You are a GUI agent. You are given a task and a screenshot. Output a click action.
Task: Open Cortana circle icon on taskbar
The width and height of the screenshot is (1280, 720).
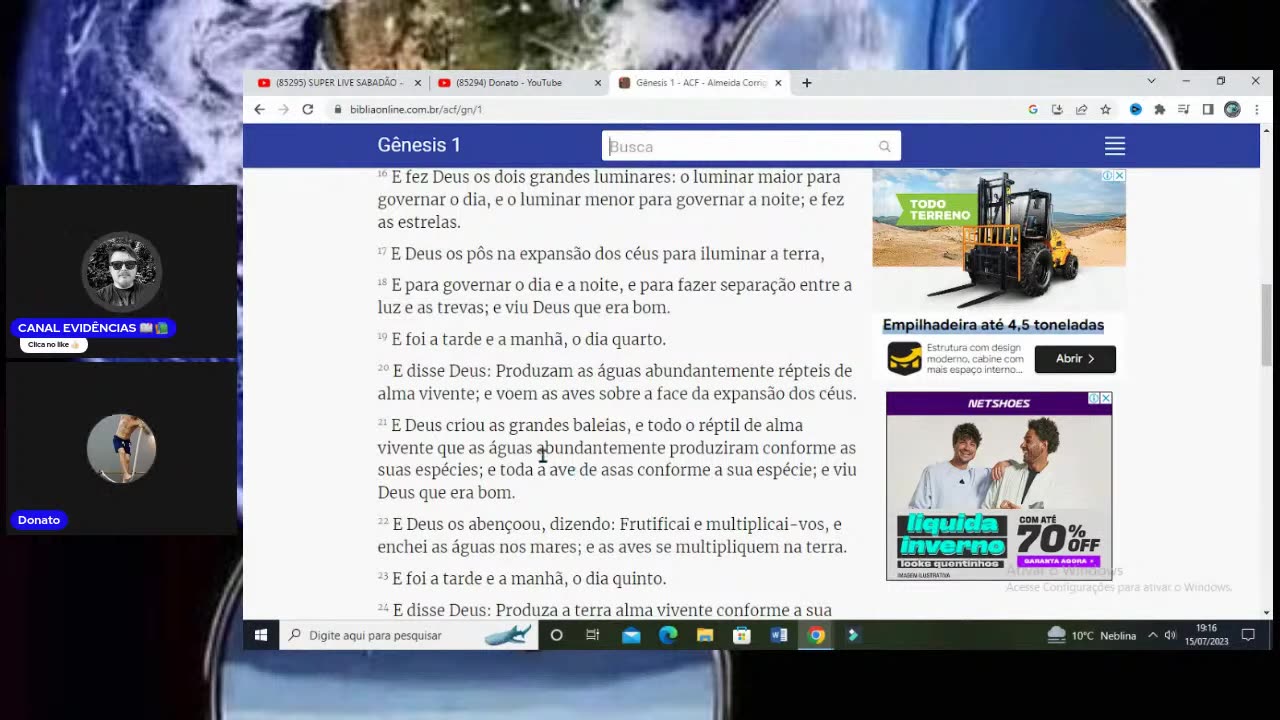pyautogui.click(x=557, y=635)
